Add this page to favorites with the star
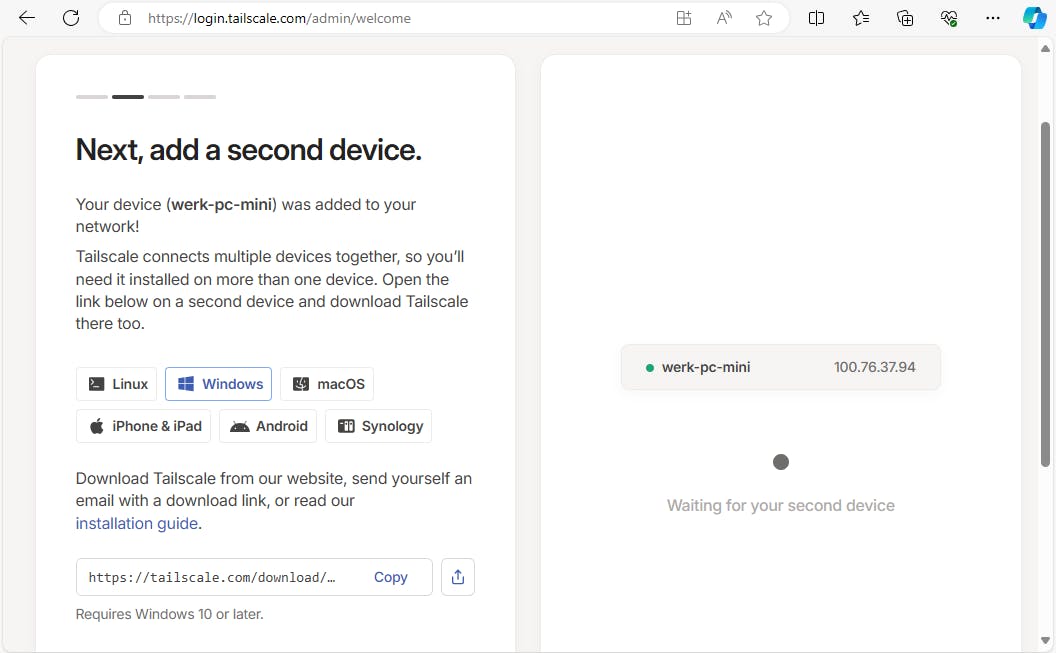Image resolution: width=1056 pixels, height=653 pixels. point(764,18)
